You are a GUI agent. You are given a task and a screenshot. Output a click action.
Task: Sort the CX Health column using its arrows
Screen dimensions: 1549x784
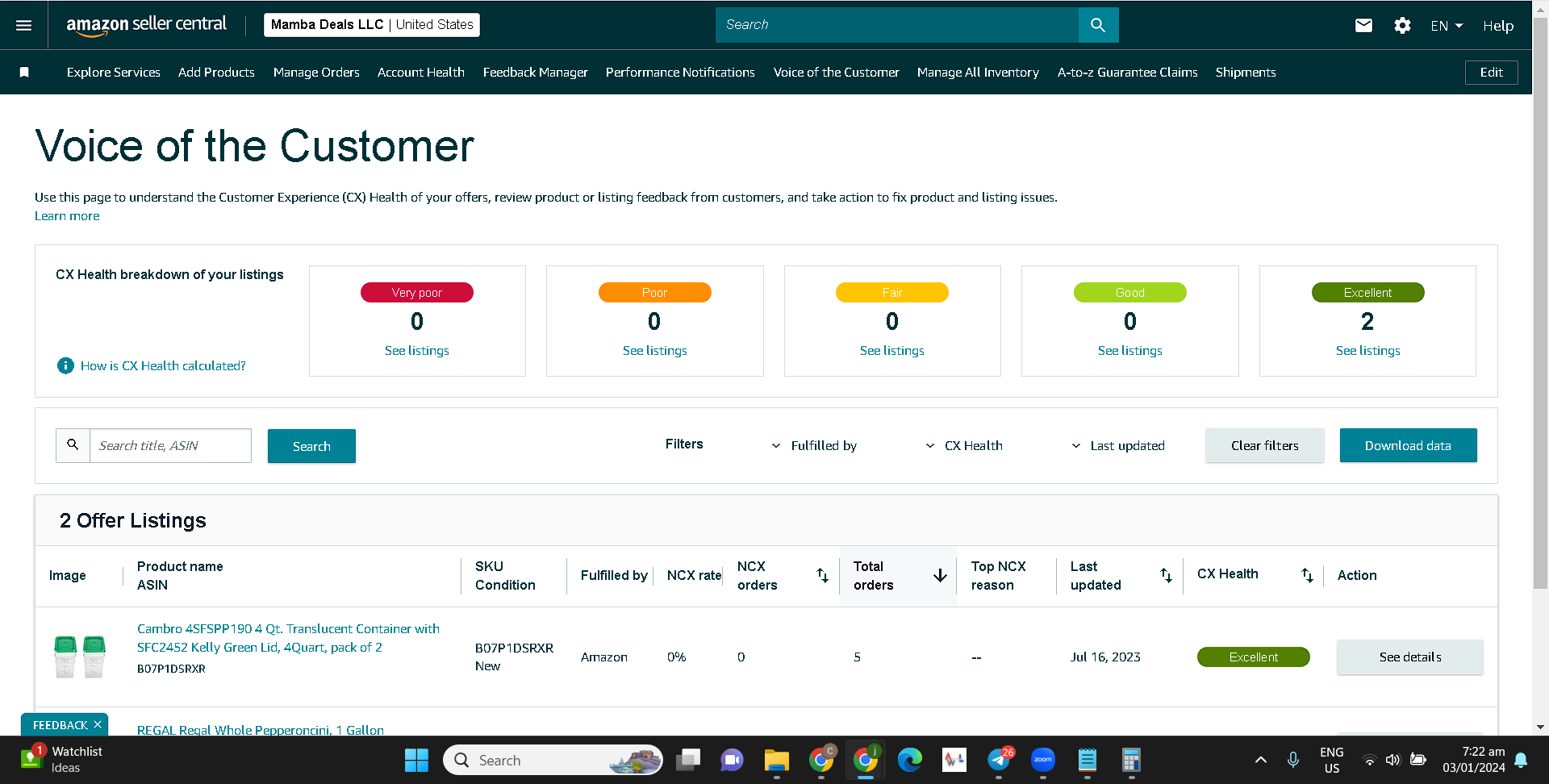[x=1307, y=575]
